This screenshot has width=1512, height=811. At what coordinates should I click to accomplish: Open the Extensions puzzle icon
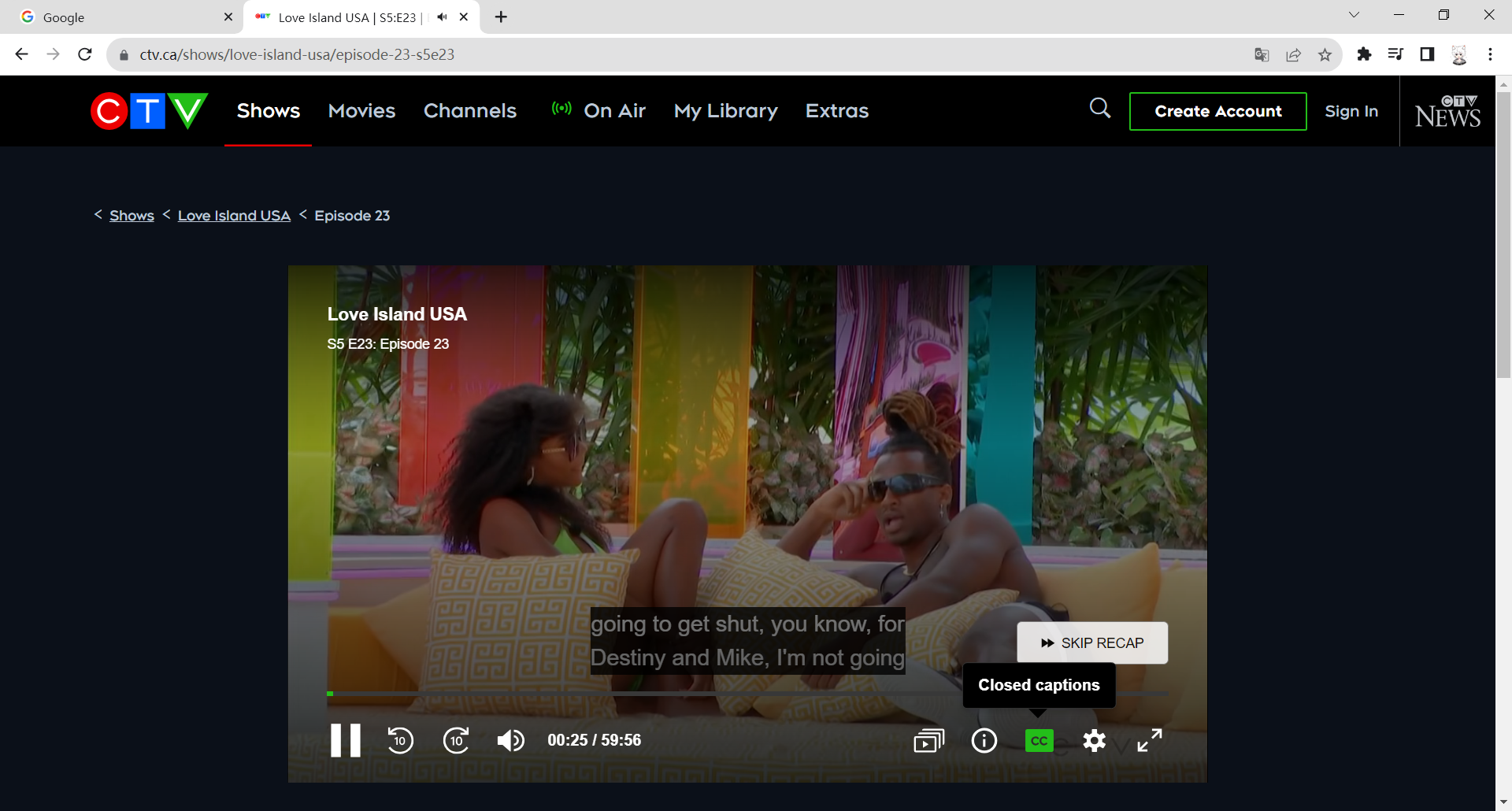coord(1364,54)
